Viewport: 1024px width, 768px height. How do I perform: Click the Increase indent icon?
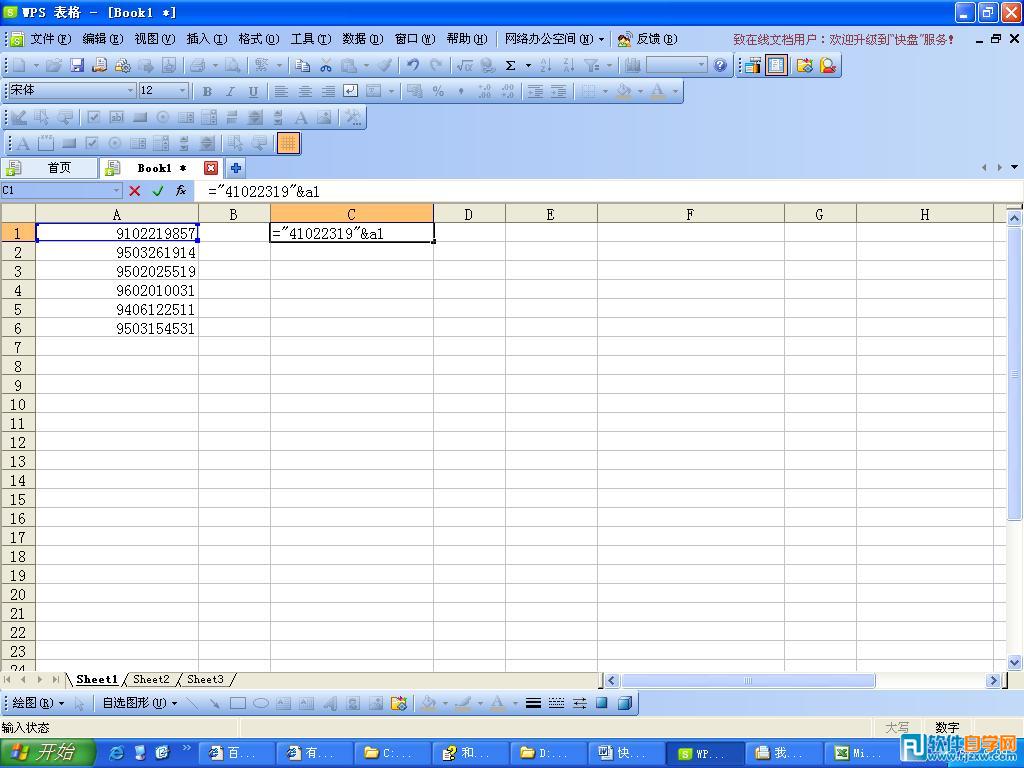pyautogui.click(x=558, y=91)
